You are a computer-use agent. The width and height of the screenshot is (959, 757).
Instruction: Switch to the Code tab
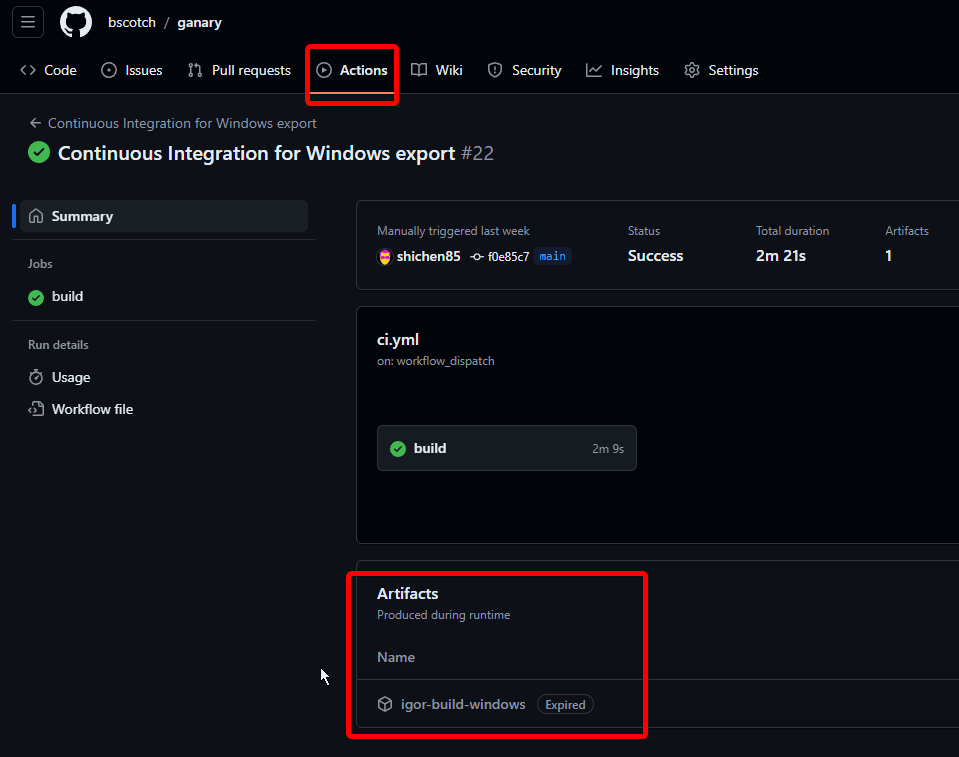pos(48,70)
